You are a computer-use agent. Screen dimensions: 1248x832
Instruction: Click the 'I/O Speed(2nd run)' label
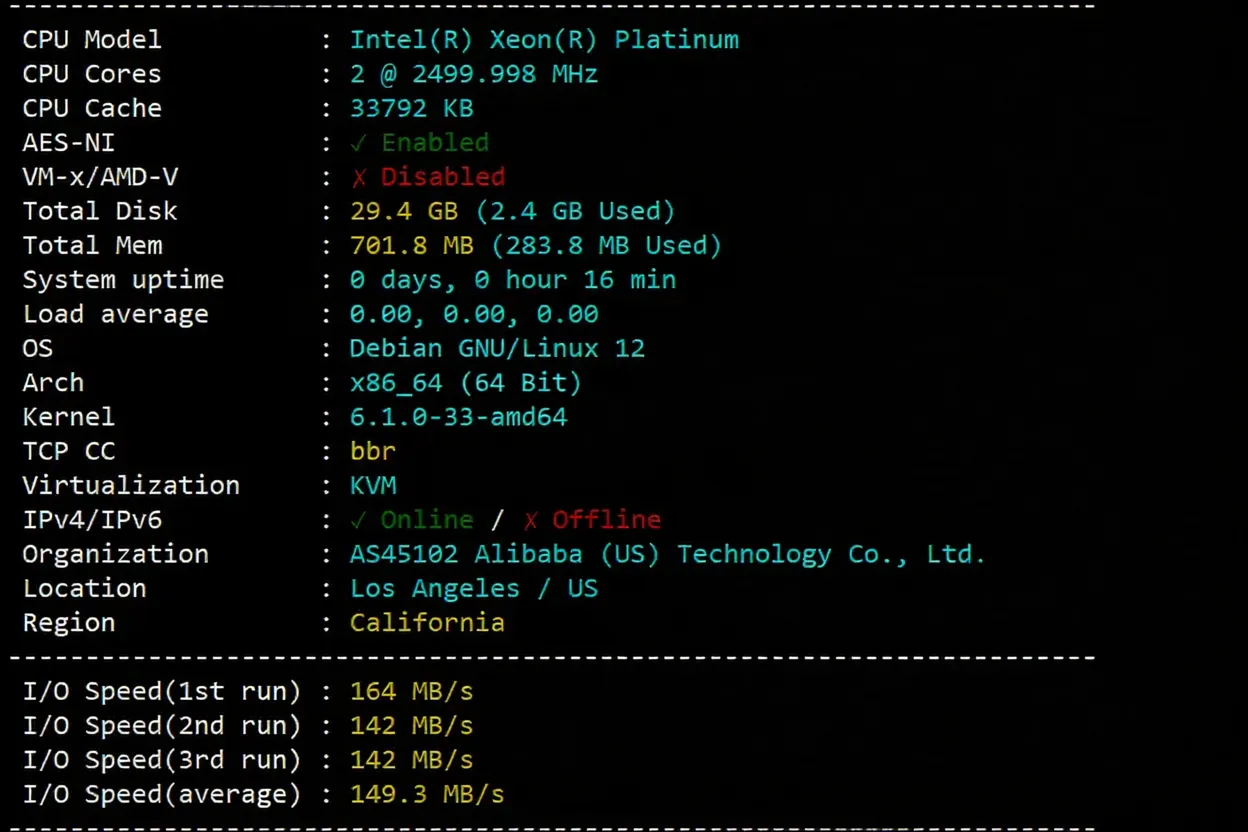point(162,725)
